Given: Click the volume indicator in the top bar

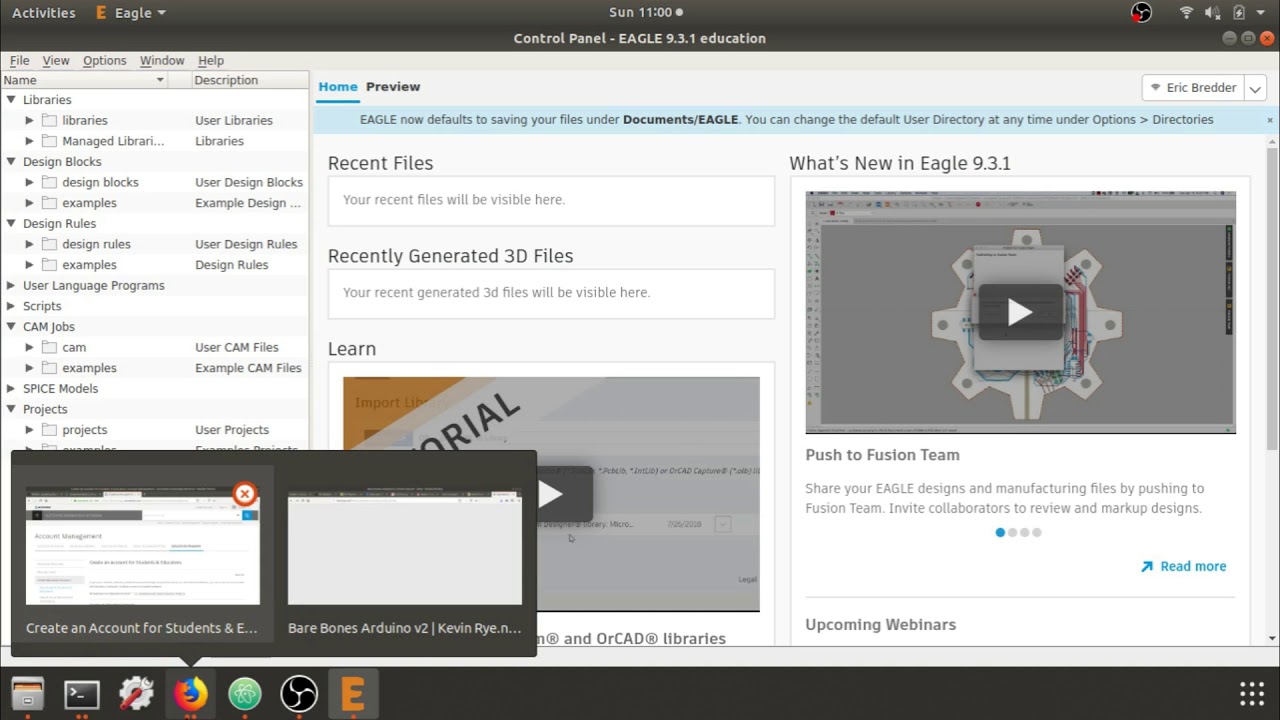Looking at the screenshot, I should (x=1212, y=12).
